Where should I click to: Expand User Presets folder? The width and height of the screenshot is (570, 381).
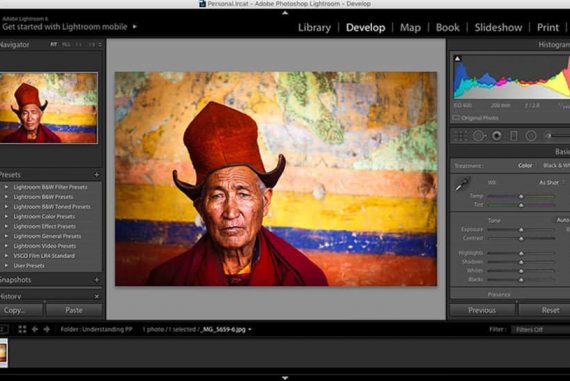pos(6,265)
